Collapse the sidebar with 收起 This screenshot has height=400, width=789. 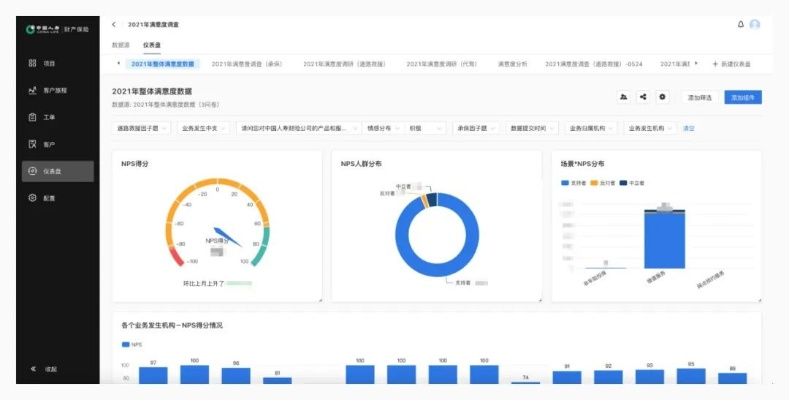point(45,369)
